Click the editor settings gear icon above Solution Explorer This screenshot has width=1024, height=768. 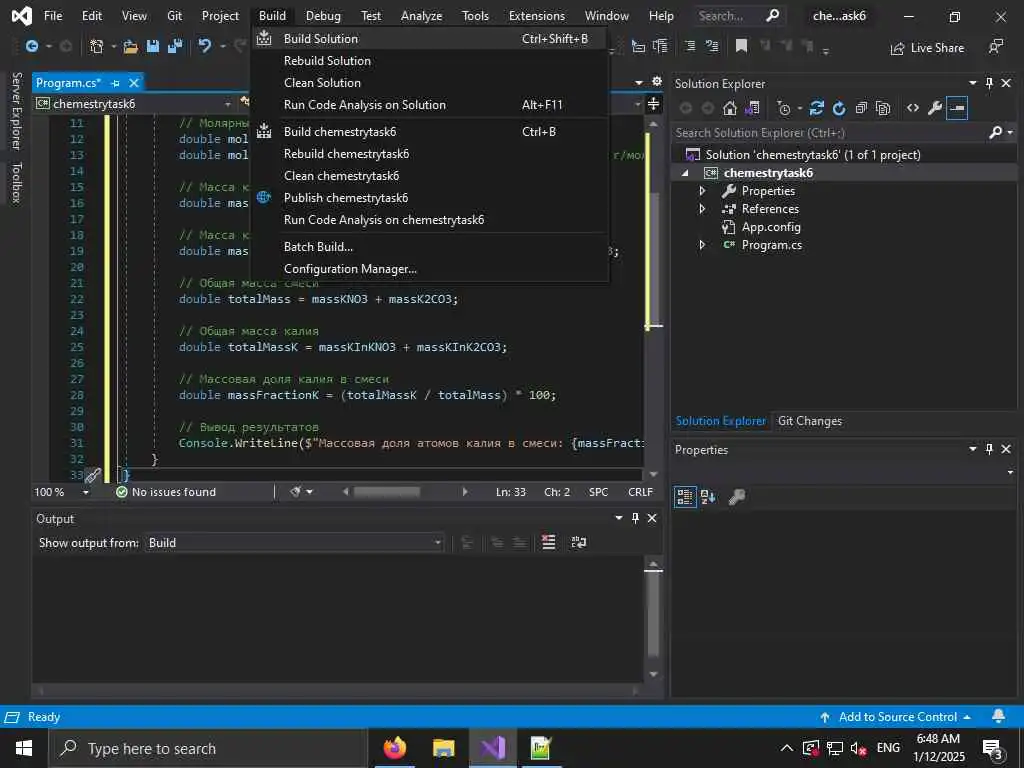pos(657,82)
